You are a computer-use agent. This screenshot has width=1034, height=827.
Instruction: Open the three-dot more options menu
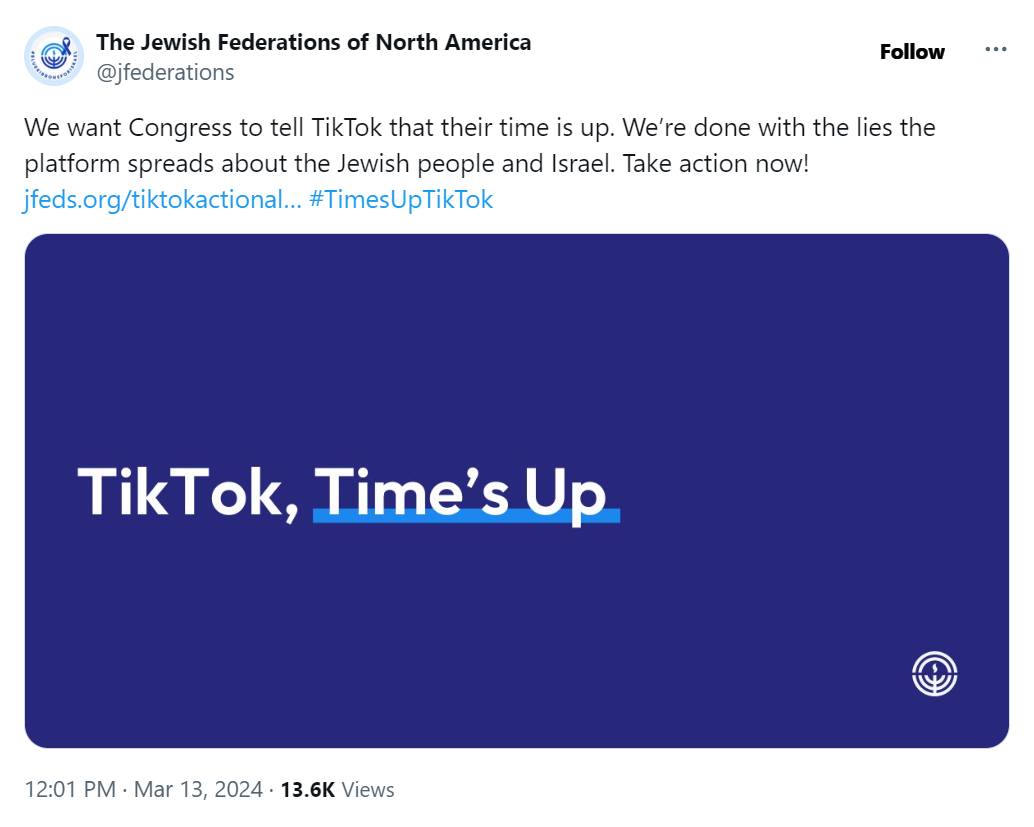(995, 50)
